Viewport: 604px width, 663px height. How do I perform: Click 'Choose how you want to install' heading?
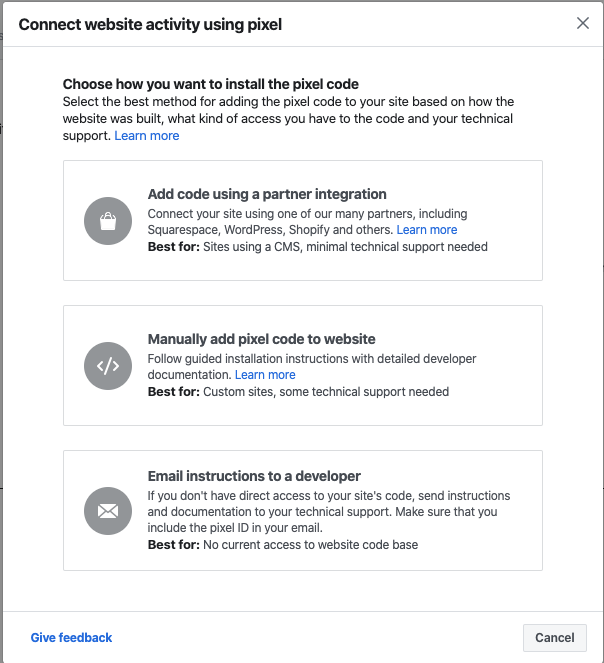(211, 84)
